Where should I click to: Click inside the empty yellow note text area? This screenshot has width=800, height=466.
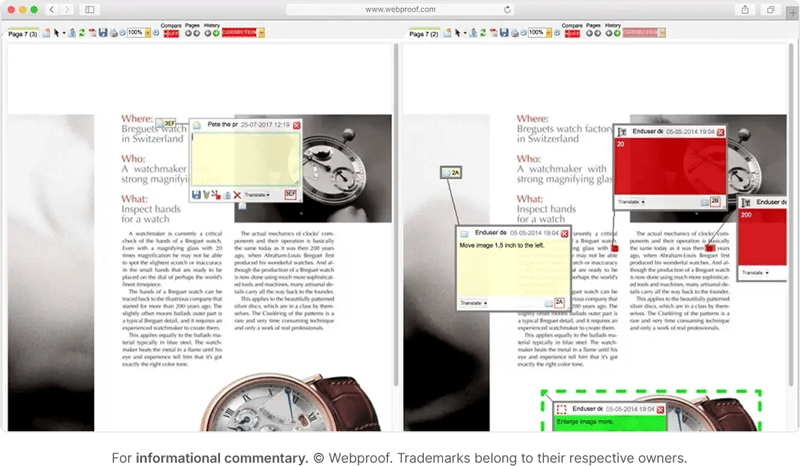245,159
